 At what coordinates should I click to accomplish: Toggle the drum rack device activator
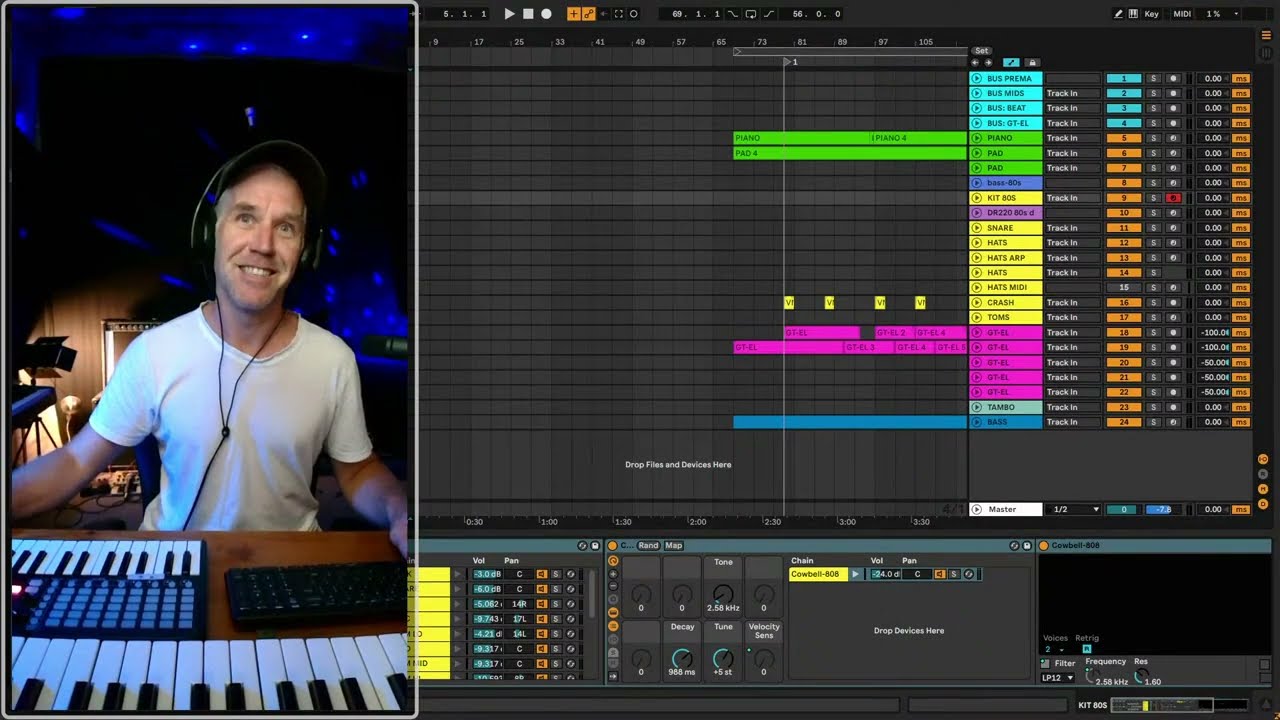(613, 546)
